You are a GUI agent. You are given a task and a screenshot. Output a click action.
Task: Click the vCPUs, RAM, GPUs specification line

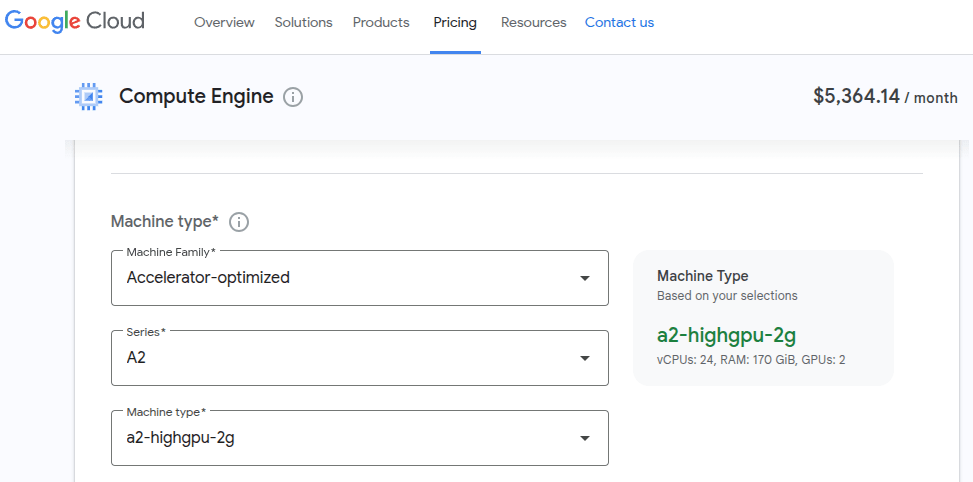[x=751, y=360]
